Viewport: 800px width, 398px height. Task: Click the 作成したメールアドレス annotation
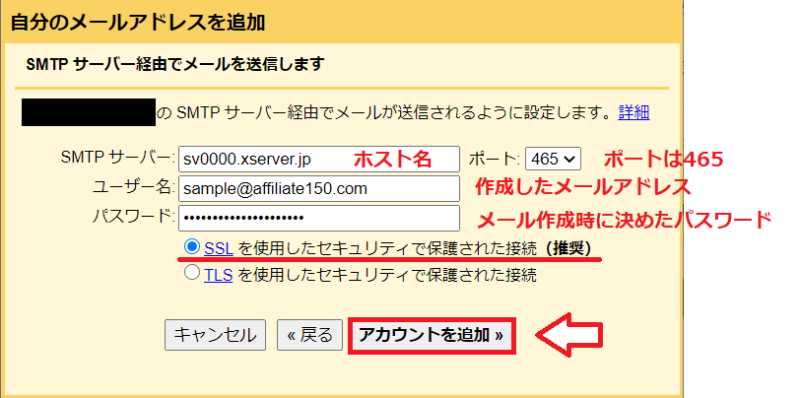583,188
